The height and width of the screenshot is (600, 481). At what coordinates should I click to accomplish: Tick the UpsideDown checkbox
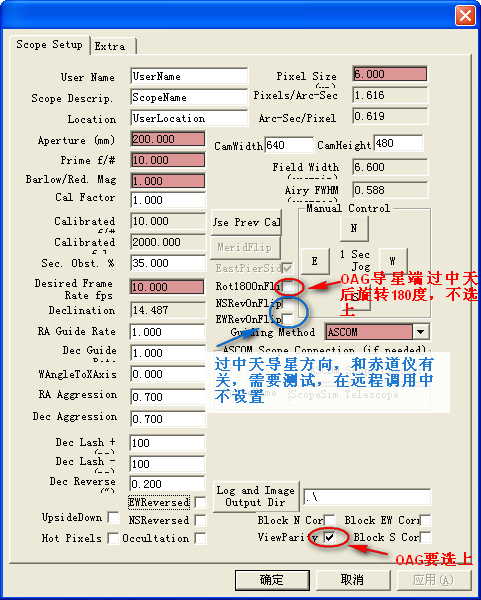[113, 517]
